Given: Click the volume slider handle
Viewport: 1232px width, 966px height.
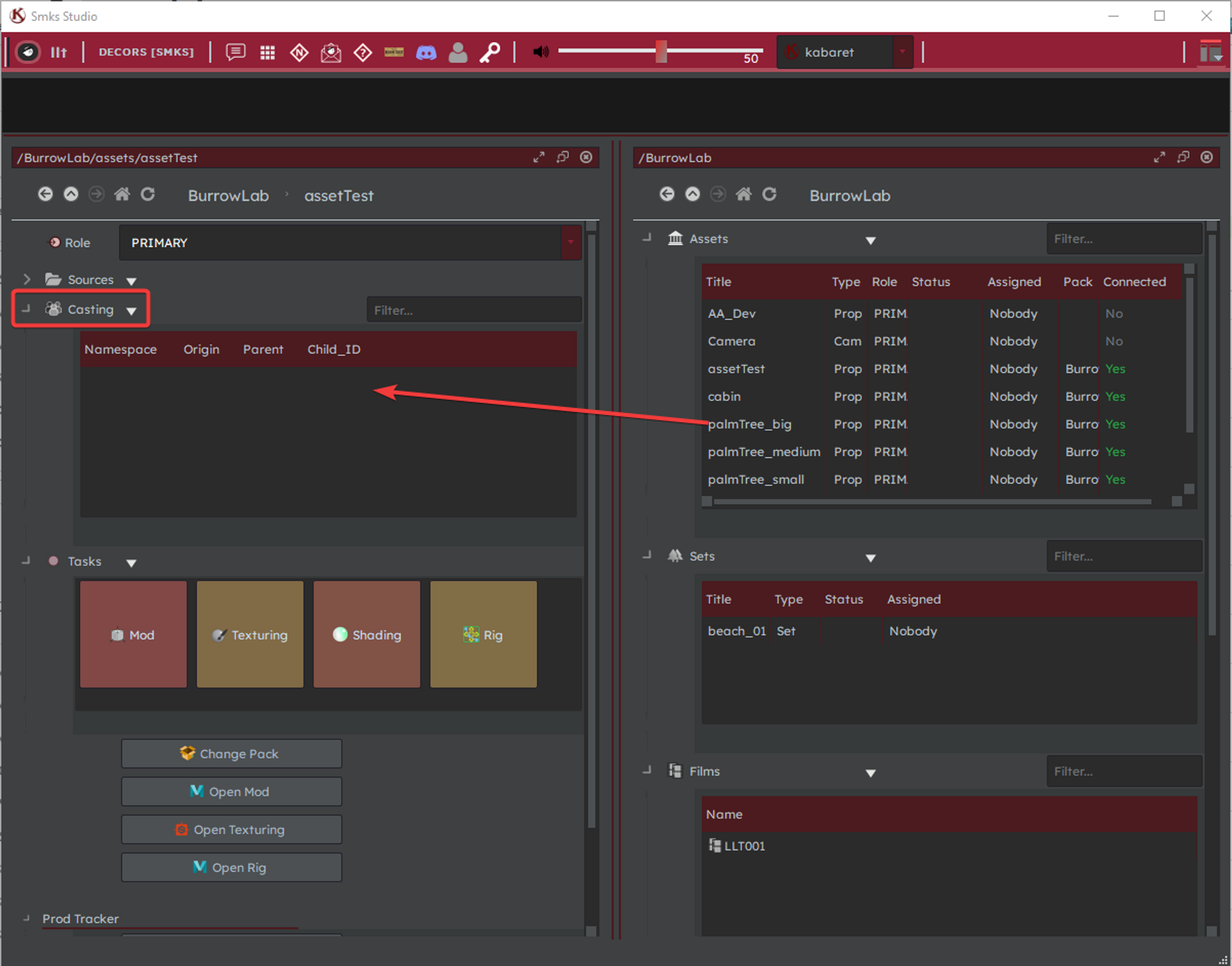Looking at the screenshot, I should (x=661, y=52).
